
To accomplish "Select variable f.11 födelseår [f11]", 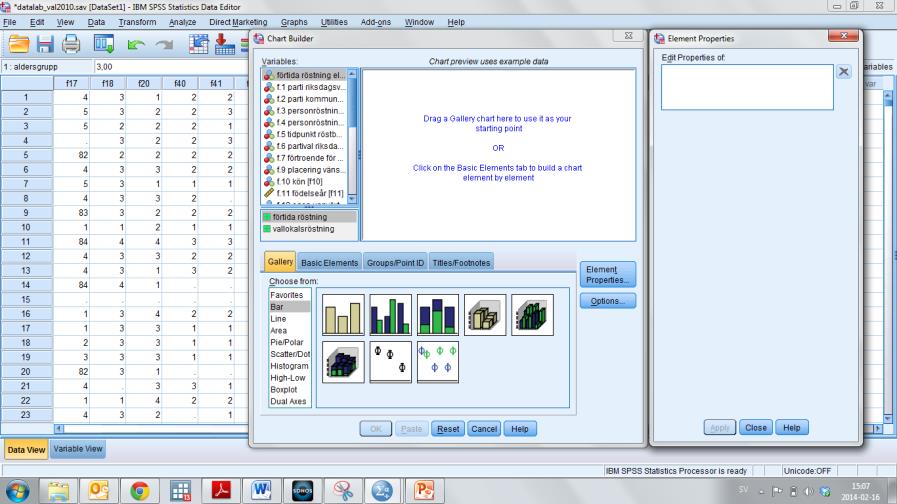I will tap(304, 193).
